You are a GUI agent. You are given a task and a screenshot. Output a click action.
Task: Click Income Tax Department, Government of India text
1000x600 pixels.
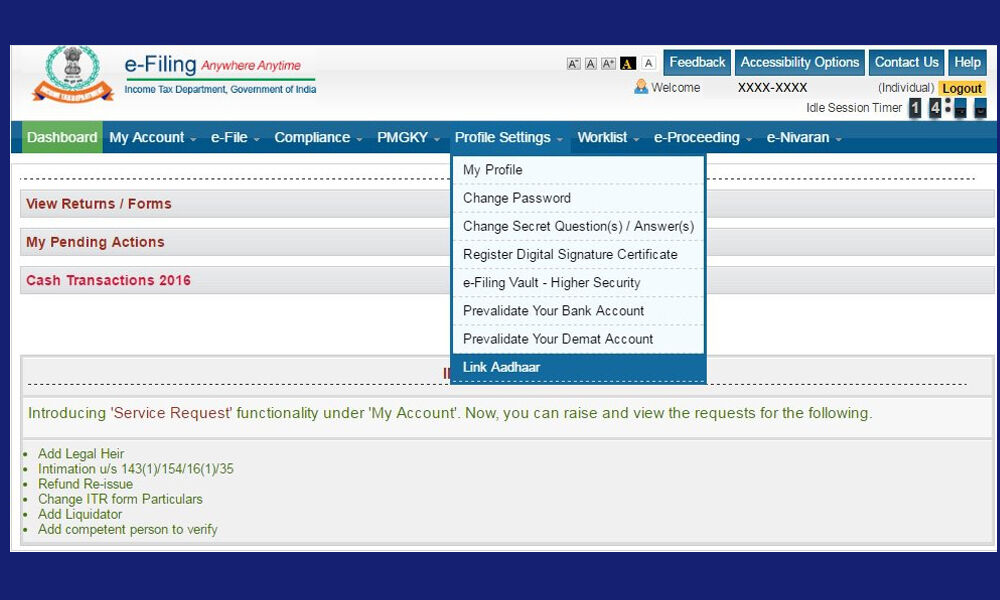click(220, 89)
